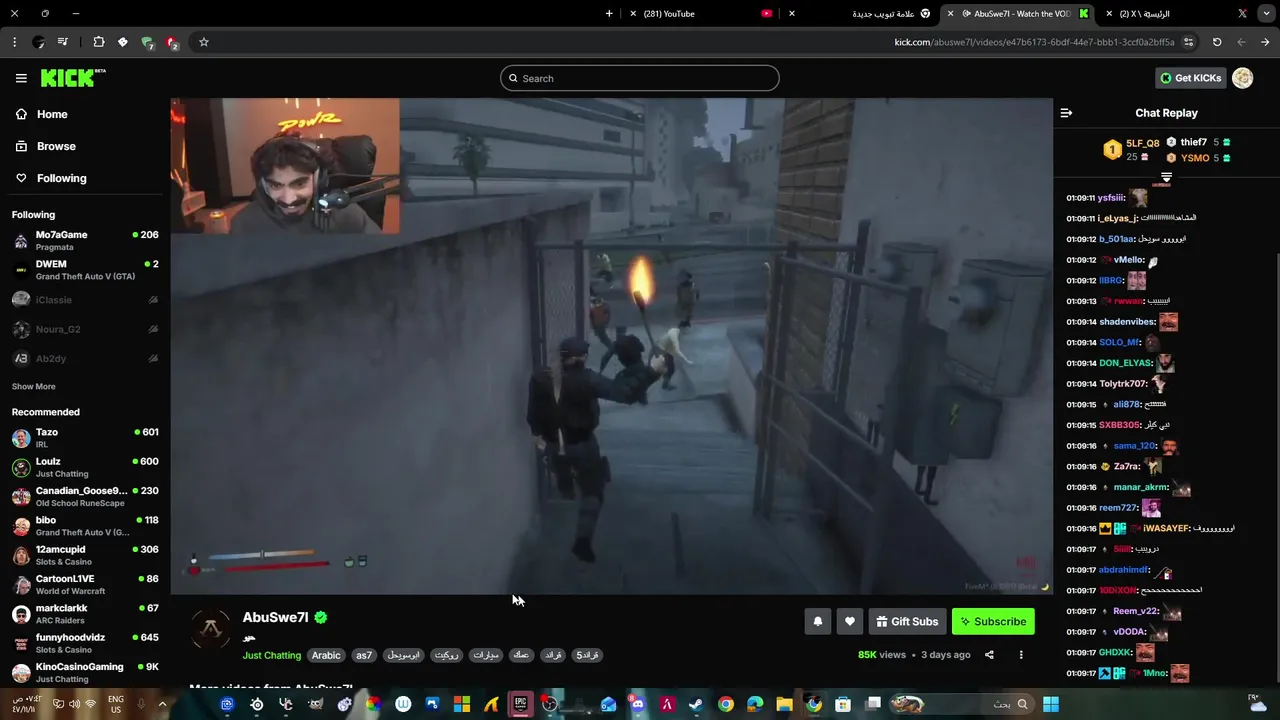The width and height of the screenshot is (1280, 720).
Task: Reload the page
Action: (x=1217, y=42)
